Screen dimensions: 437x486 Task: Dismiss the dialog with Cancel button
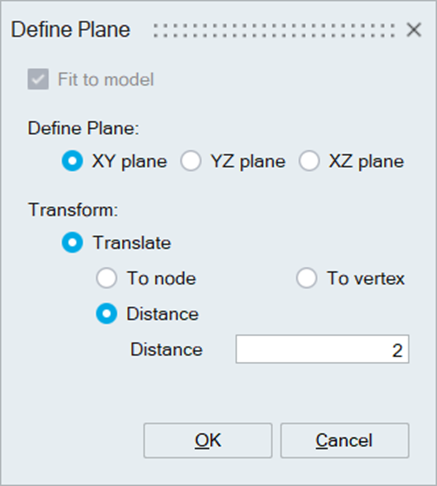[345, 441]
